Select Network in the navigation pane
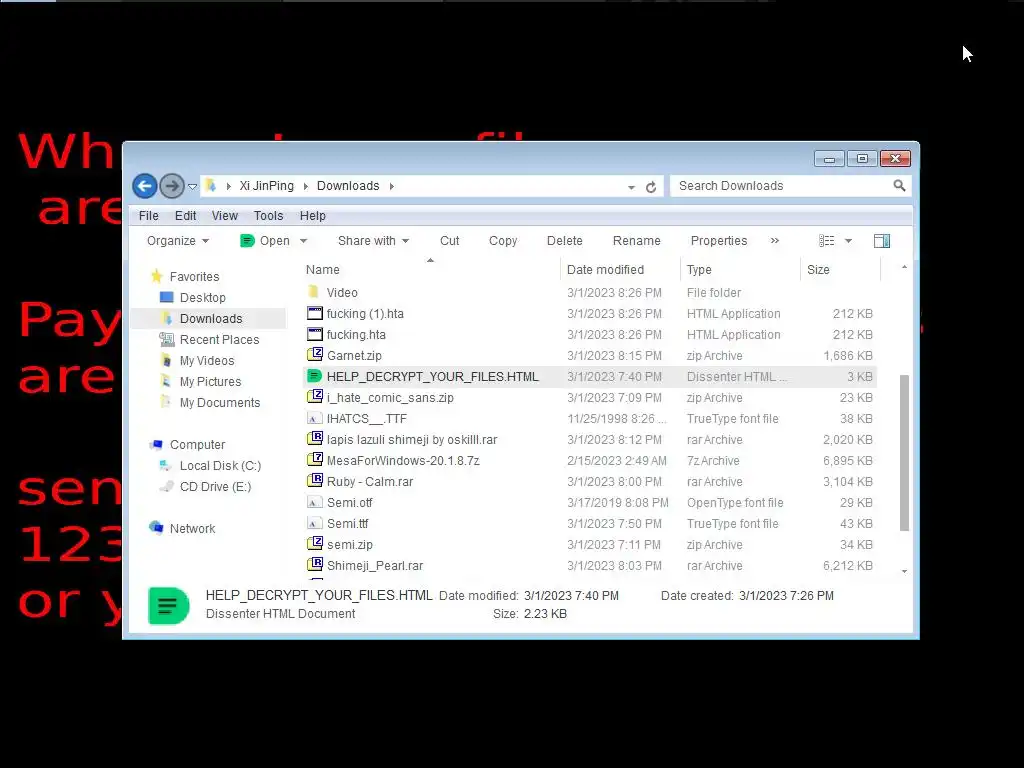Screen dimensions: 1024x768 point(192,528)
